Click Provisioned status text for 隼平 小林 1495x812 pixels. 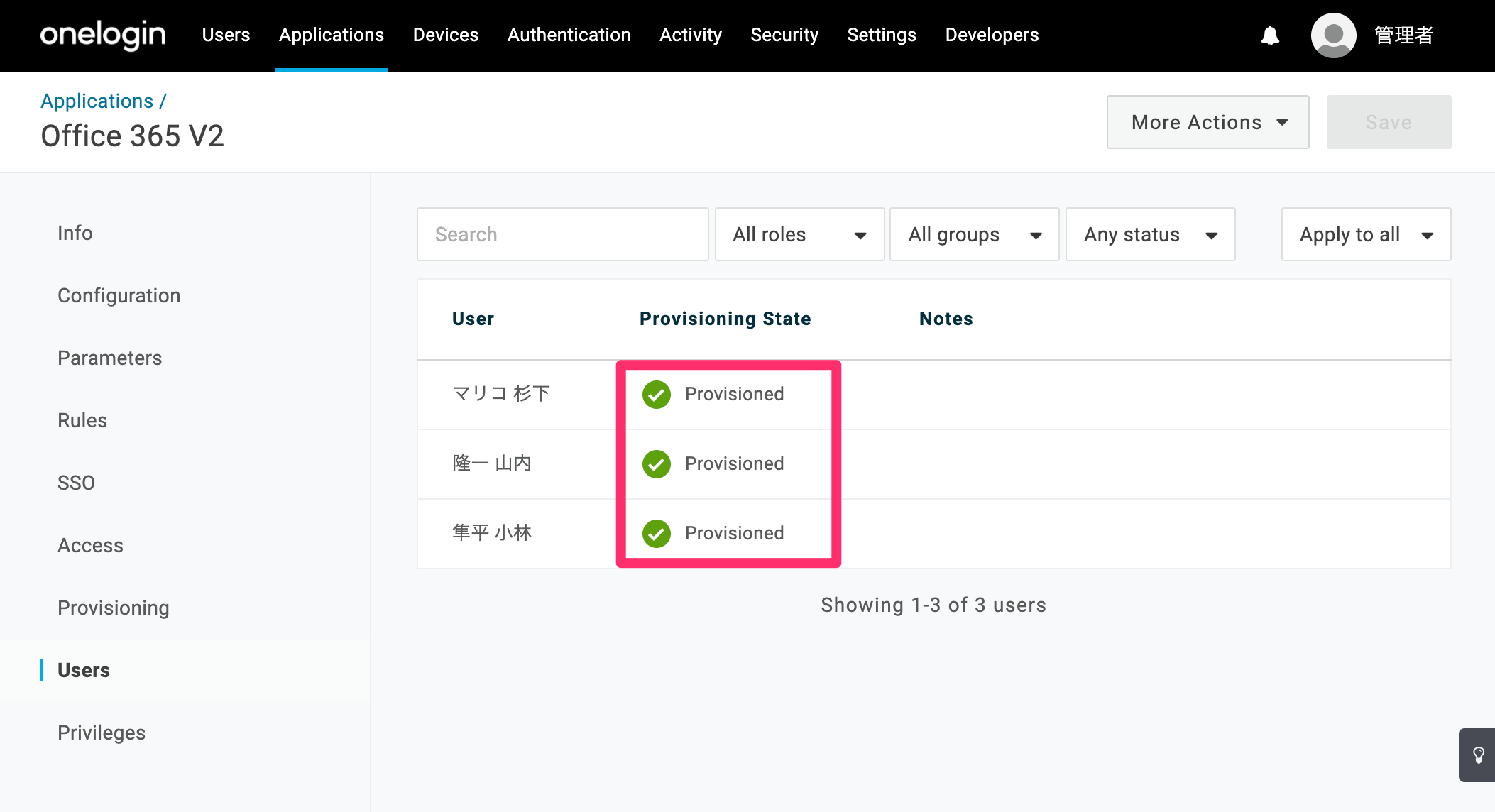tap(735, 533)
